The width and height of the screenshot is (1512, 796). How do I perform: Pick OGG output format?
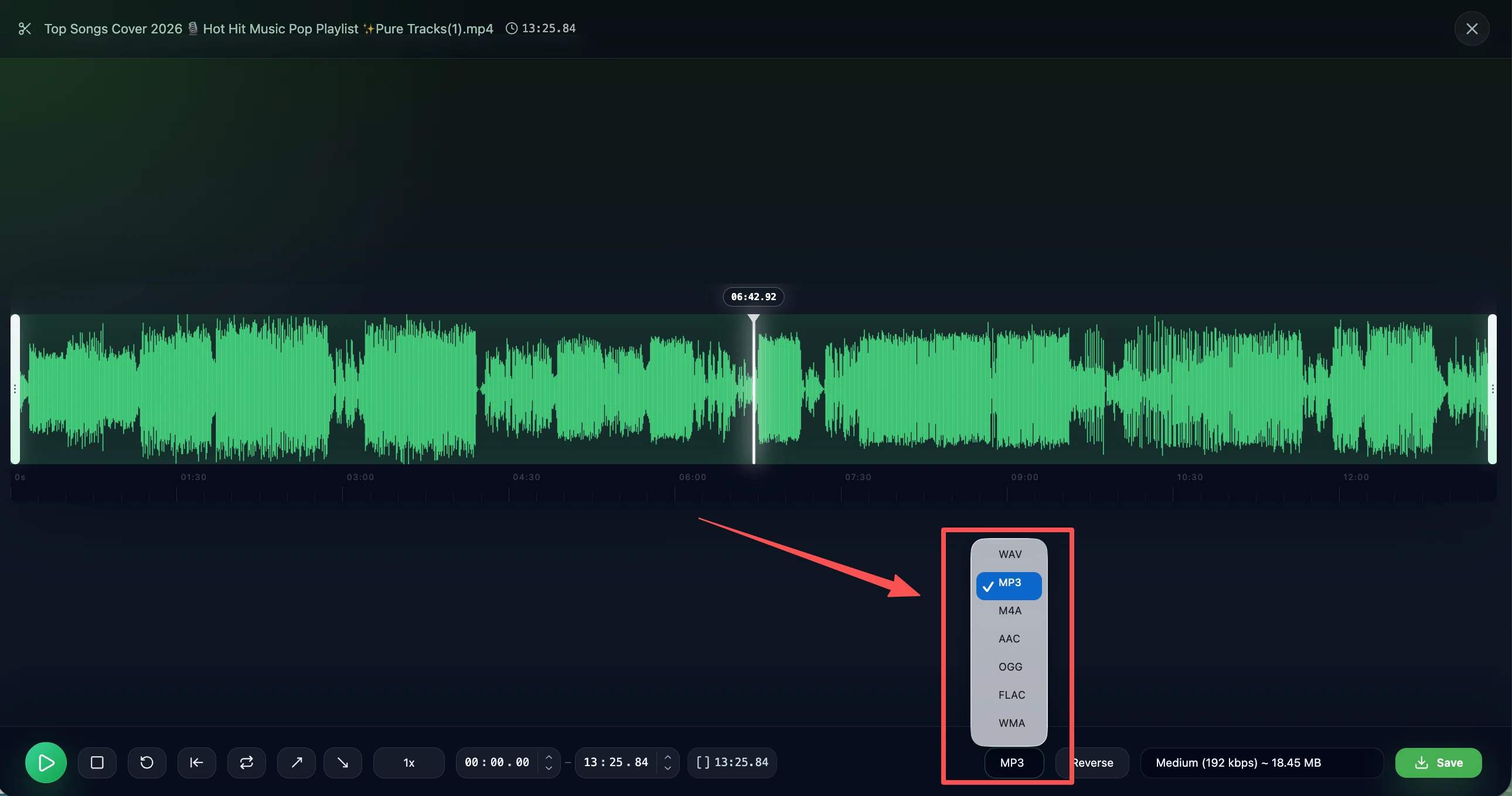click(1009, 667)
